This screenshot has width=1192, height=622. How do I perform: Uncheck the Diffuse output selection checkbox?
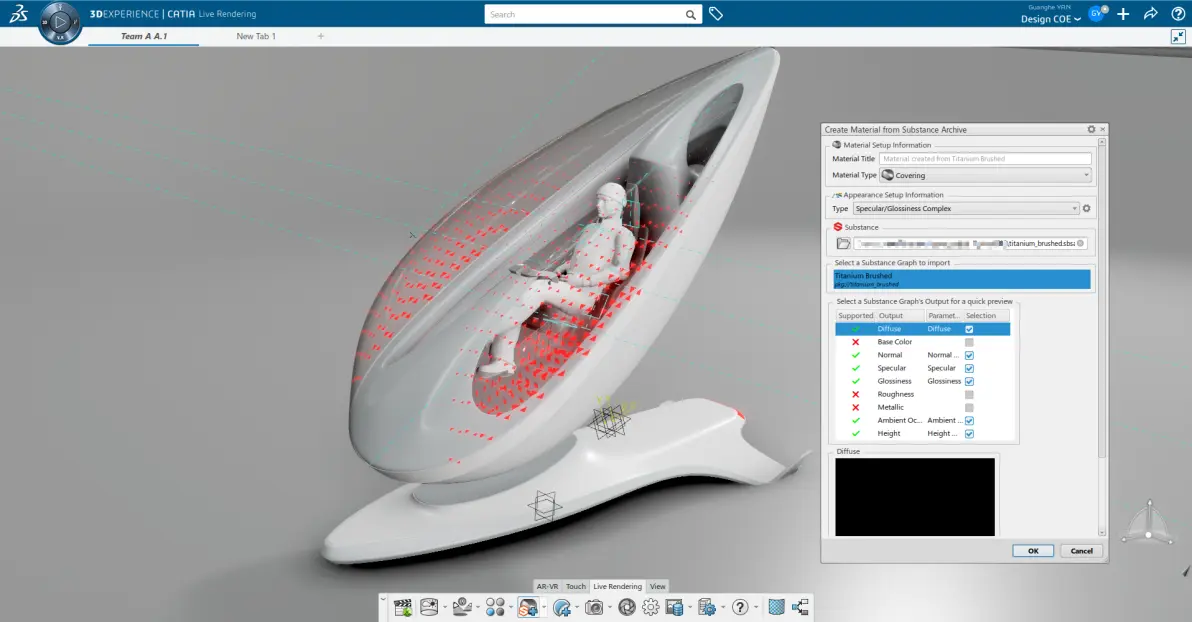pos(969,329)
